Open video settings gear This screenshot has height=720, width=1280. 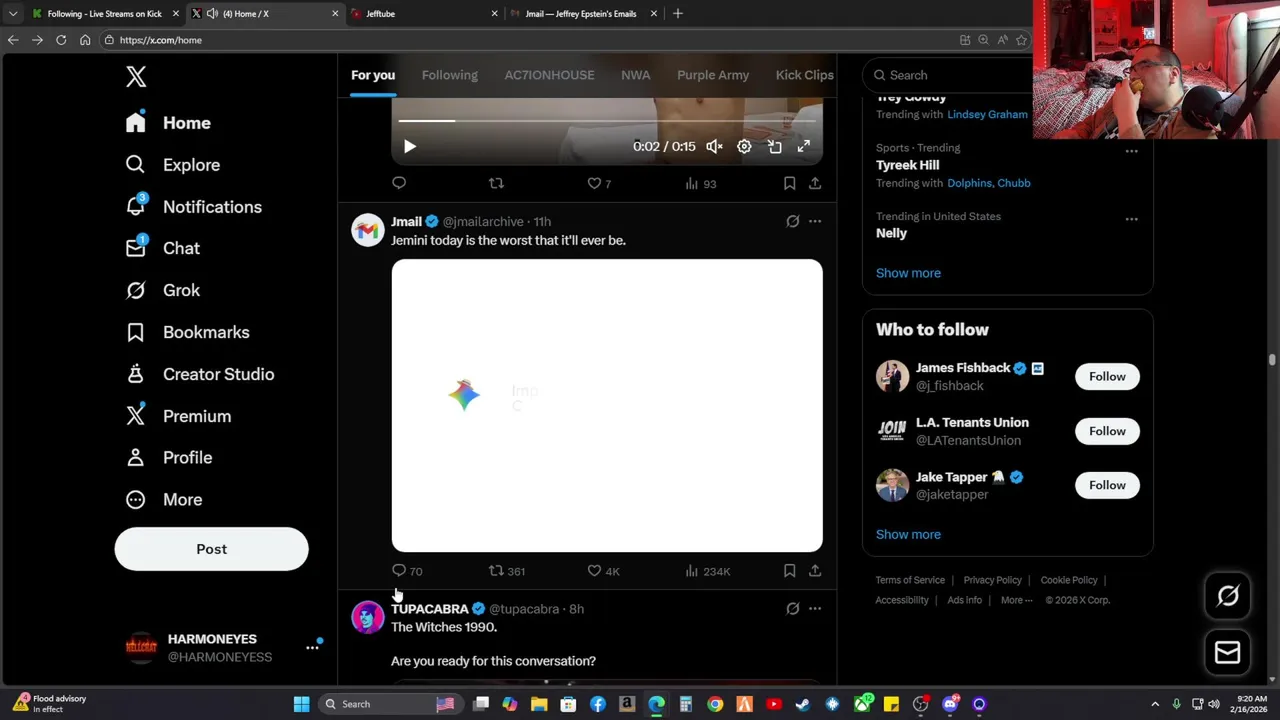[x=744, y=147]
